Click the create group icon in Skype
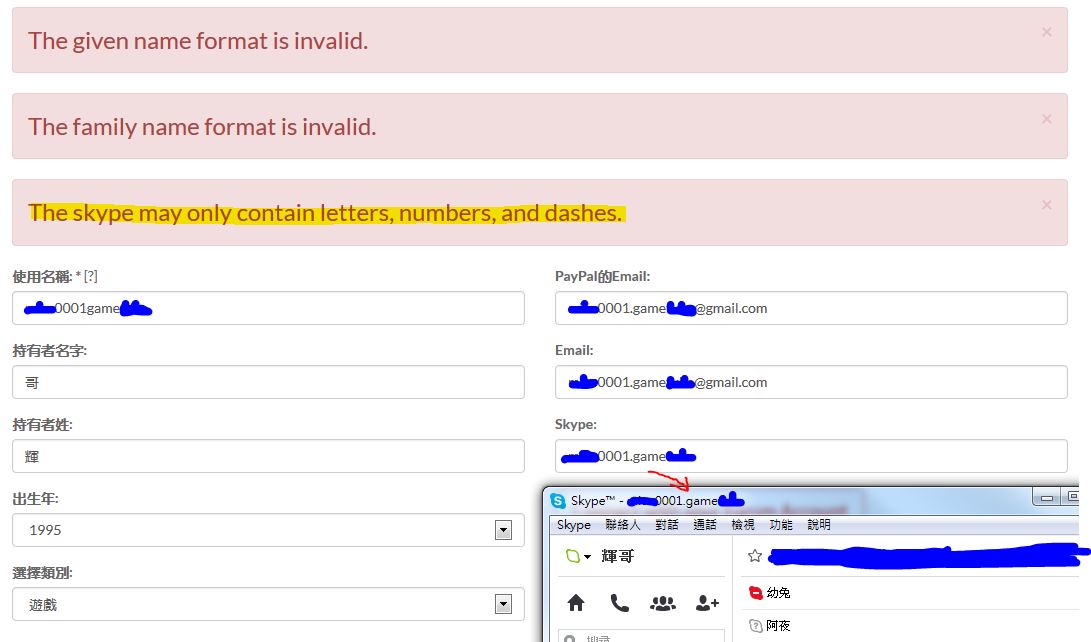Screen dimensions: 1091x642 [662, 603]
